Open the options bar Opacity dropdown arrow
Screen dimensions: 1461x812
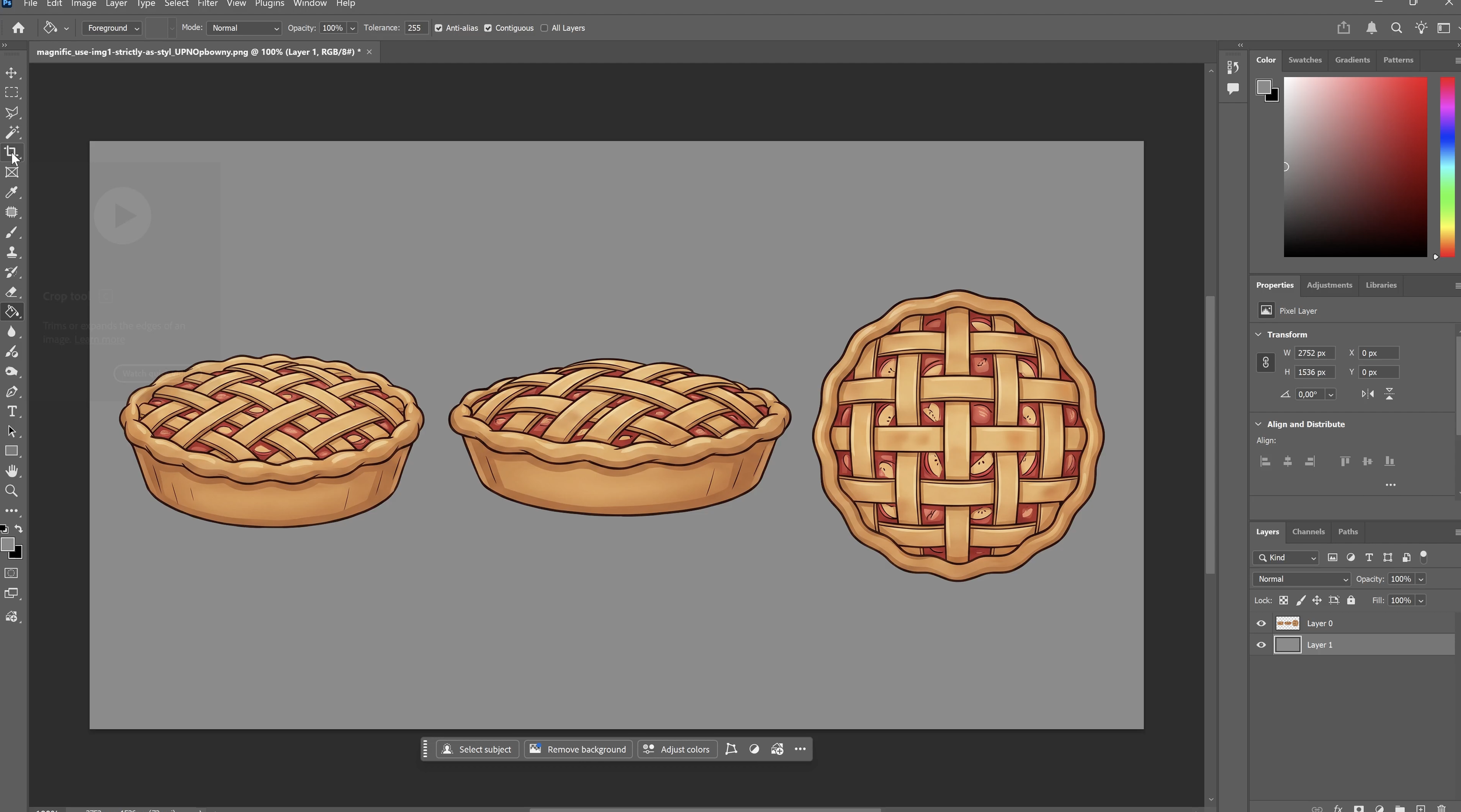[352, 29]
